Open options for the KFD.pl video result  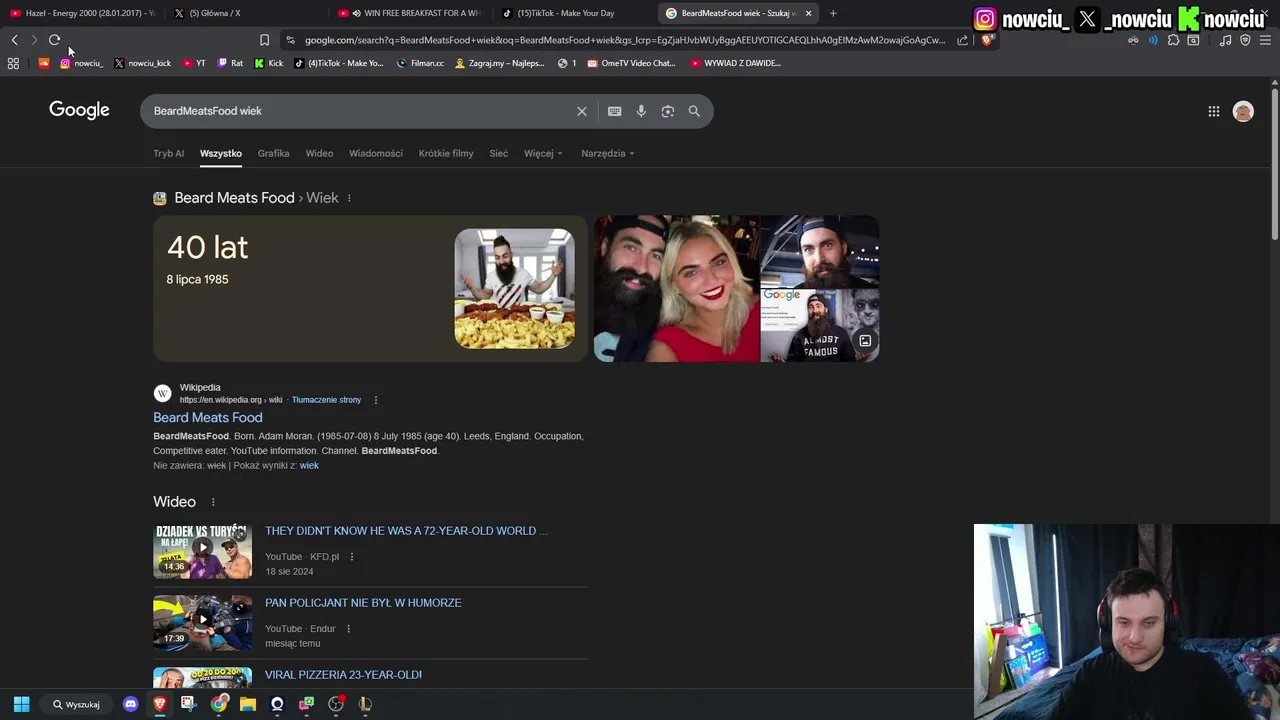[351, 557]
